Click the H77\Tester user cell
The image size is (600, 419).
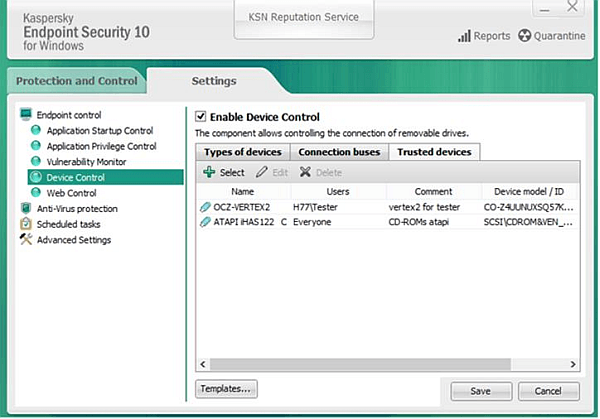pos(315,207)
